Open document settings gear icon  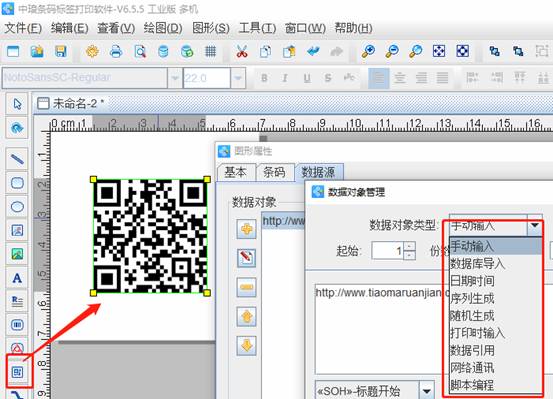92,52
